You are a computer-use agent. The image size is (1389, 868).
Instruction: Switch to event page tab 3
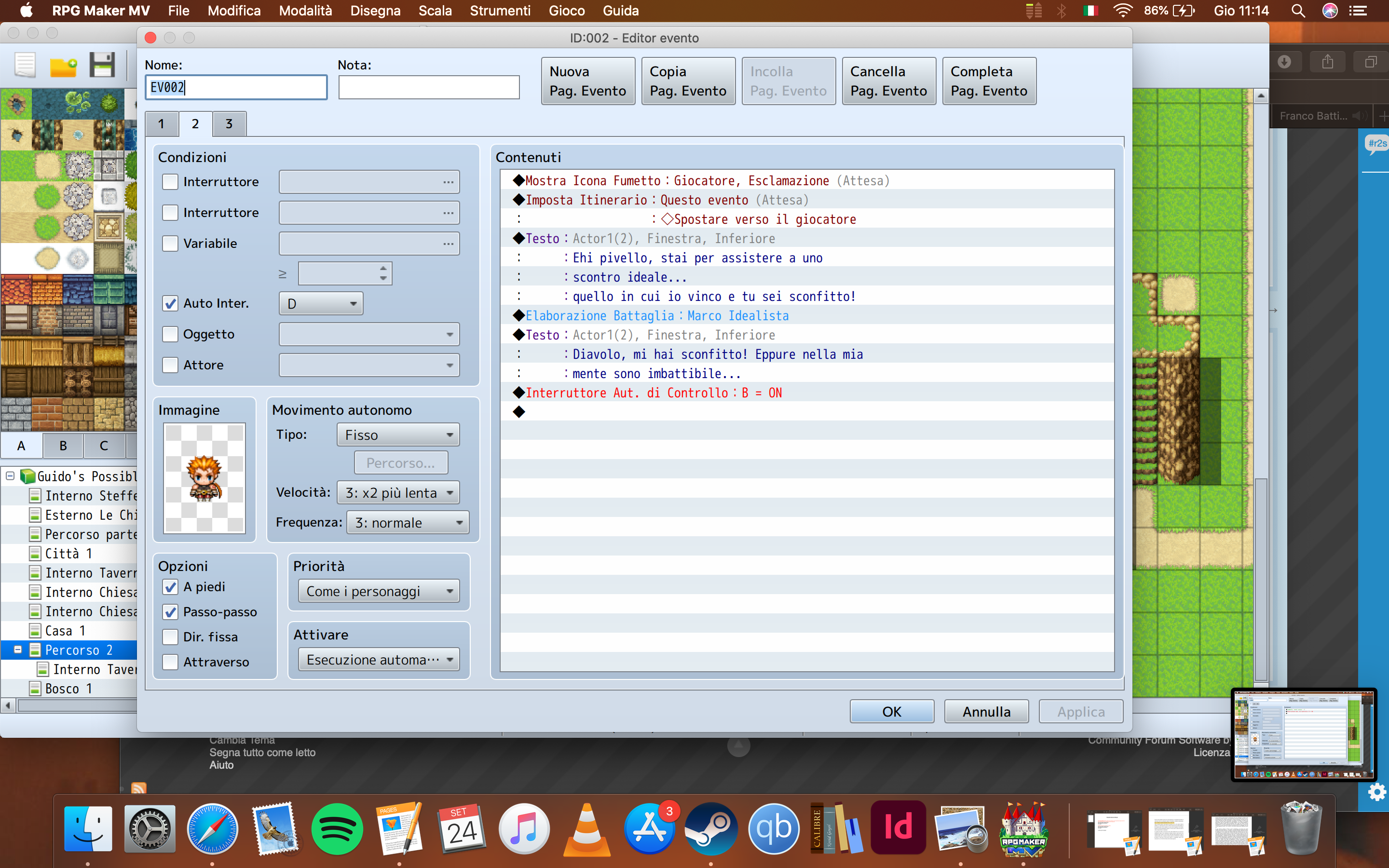point(229,124)
